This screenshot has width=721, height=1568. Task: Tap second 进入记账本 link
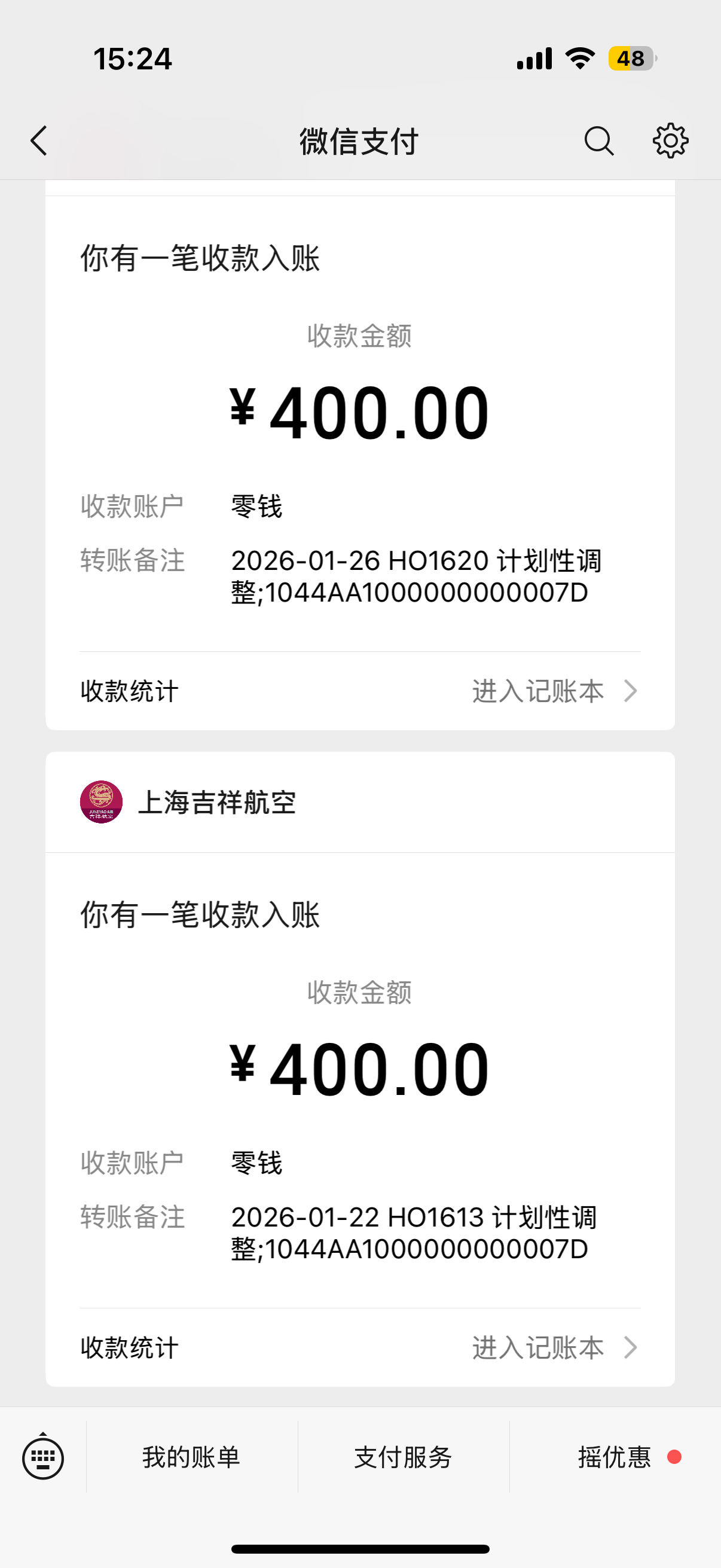pyautogui.click(x=538, y=1348)
